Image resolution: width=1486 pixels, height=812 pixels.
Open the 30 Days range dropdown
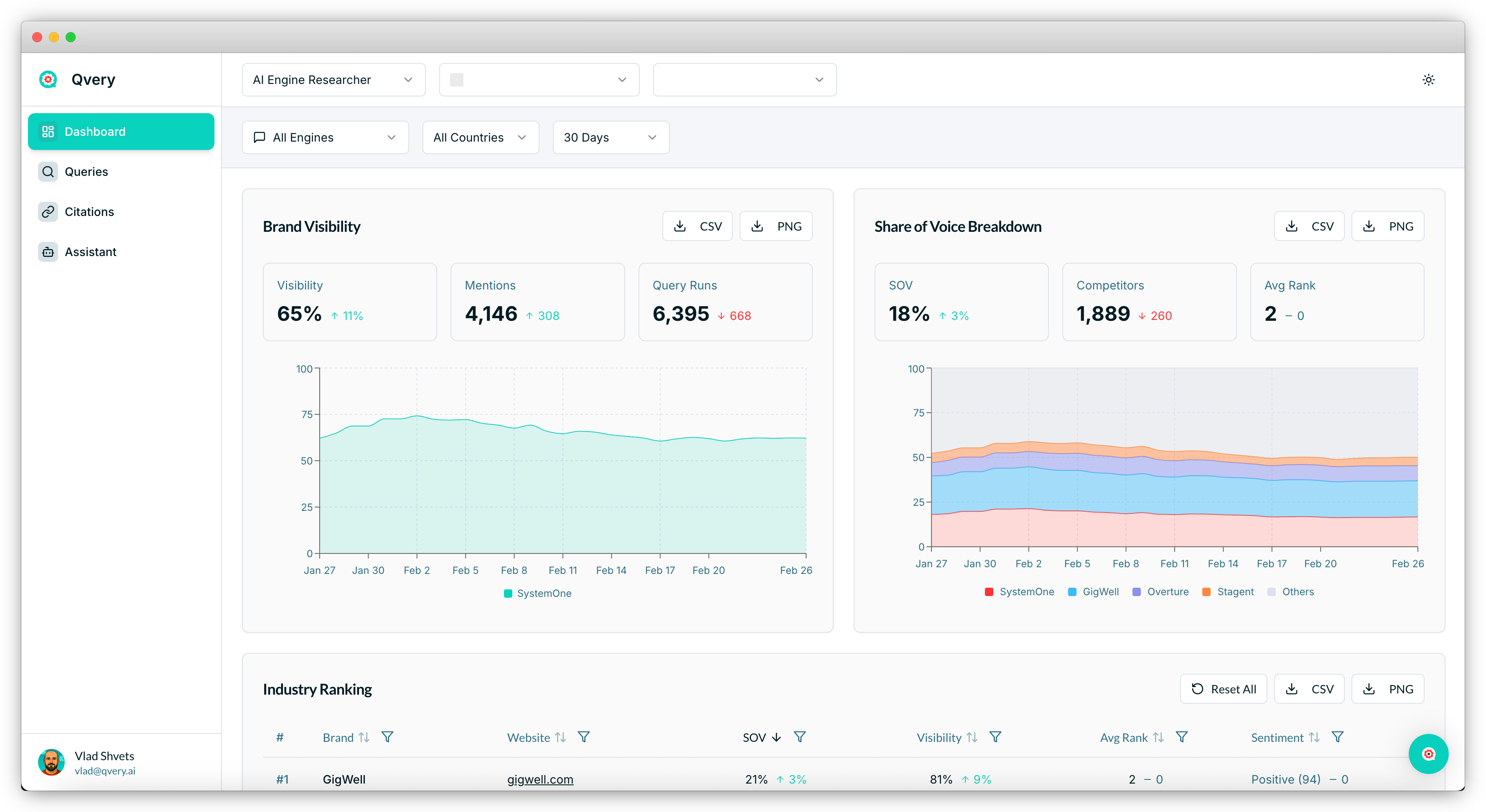coord(610,137)
